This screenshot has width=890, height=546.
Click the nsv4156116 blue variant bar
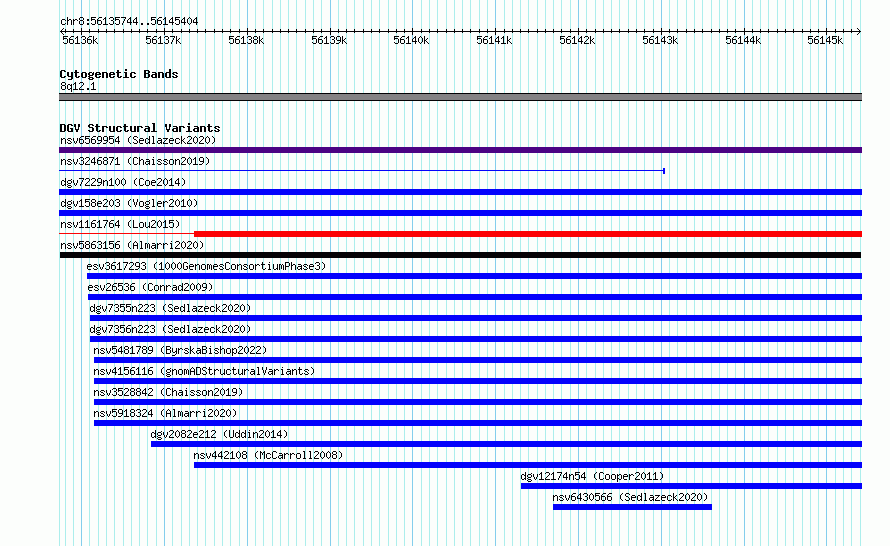478,381
